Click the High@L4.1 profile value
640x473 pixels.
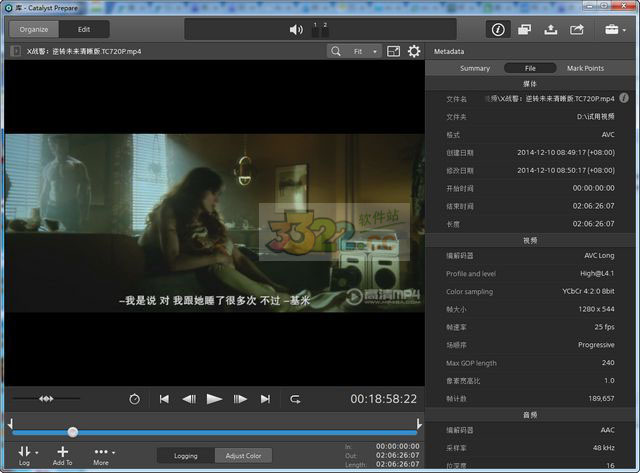click(597, 273)
